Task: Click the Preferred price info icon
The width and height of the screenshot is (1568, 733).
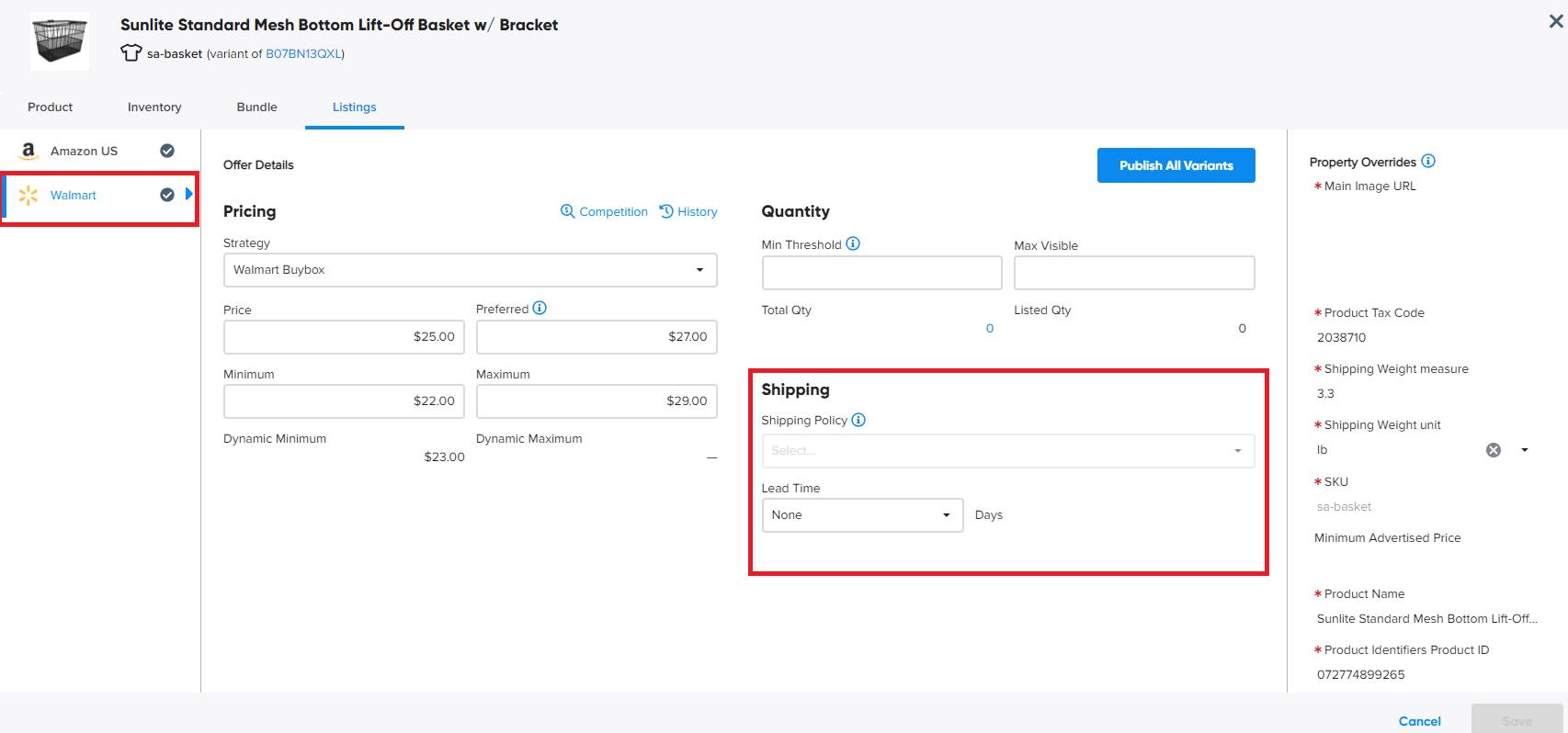Action: click(x=540, y=309)
